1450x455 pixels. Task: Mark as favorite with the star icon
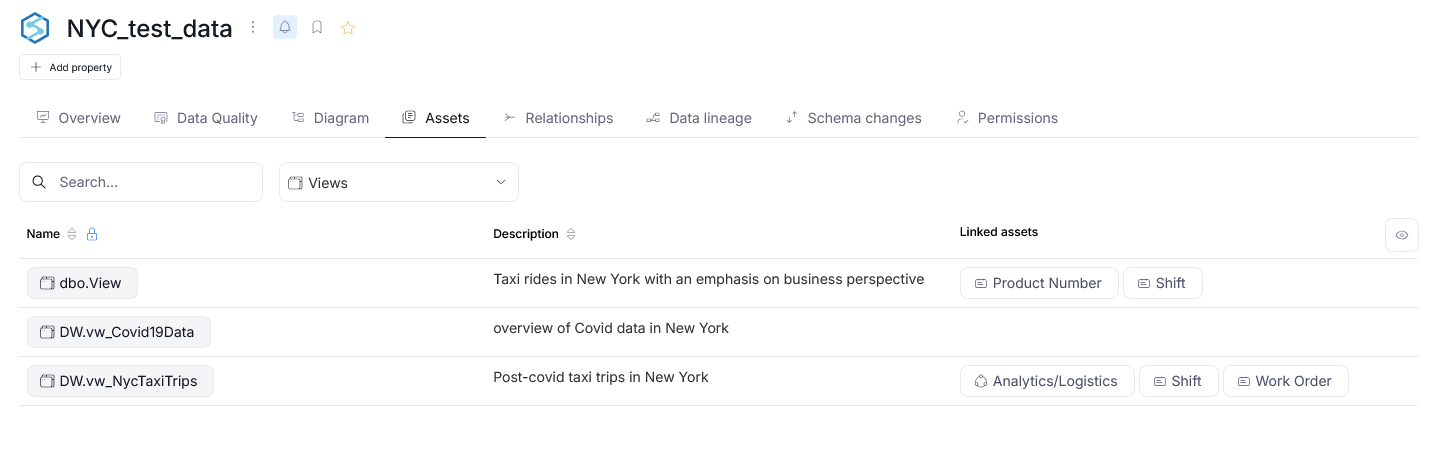click(348, 28)
